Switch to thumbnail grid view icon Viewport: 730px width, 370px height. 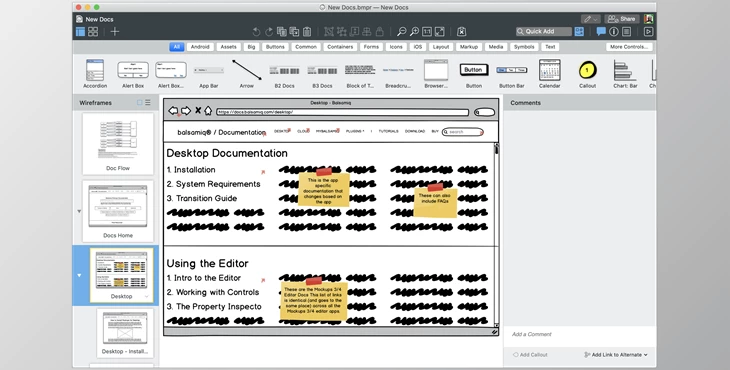point(93,32)
